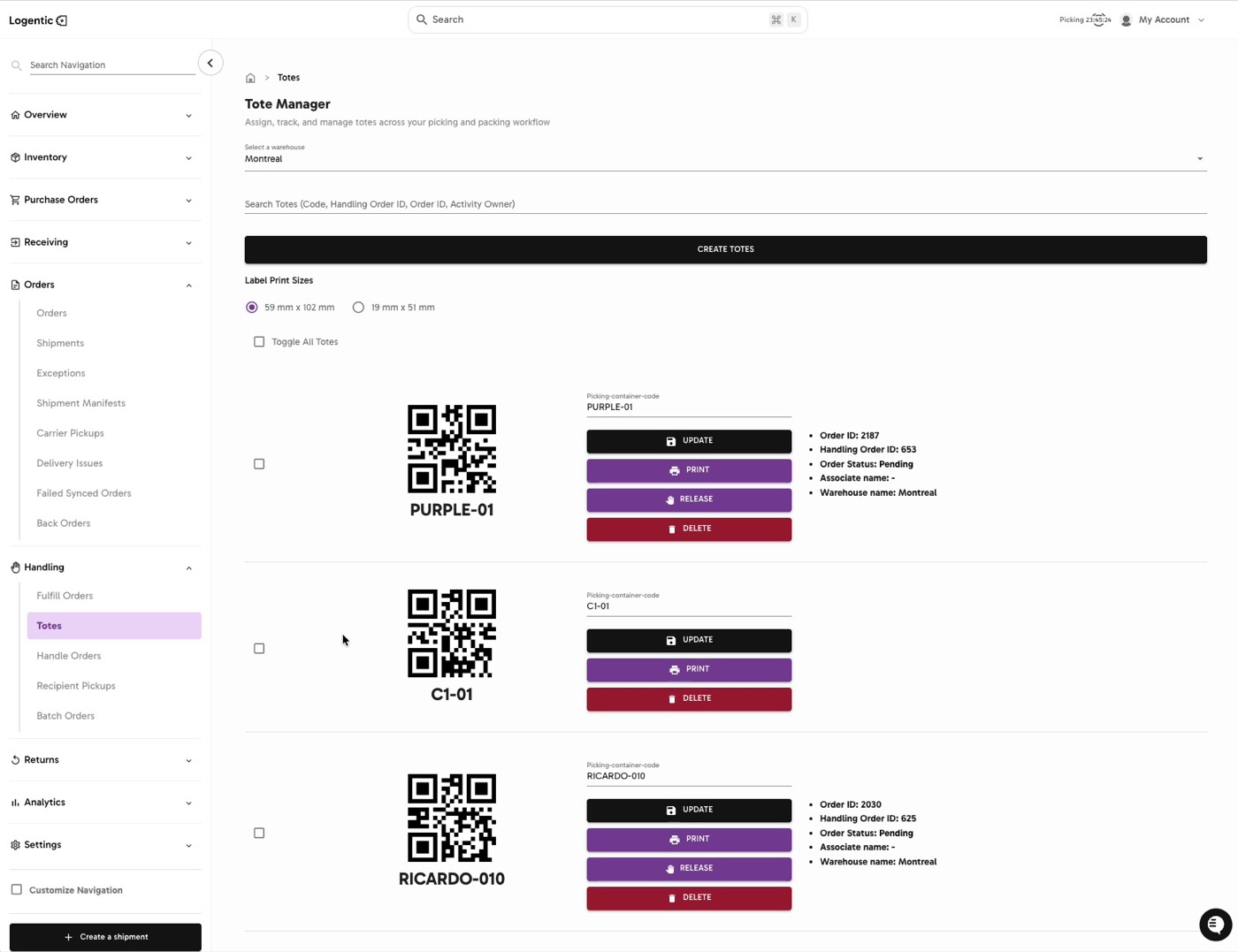Open Batch Orders under Handling
This screenshot has height=952, width=1238.
click(x=65, y=716)
